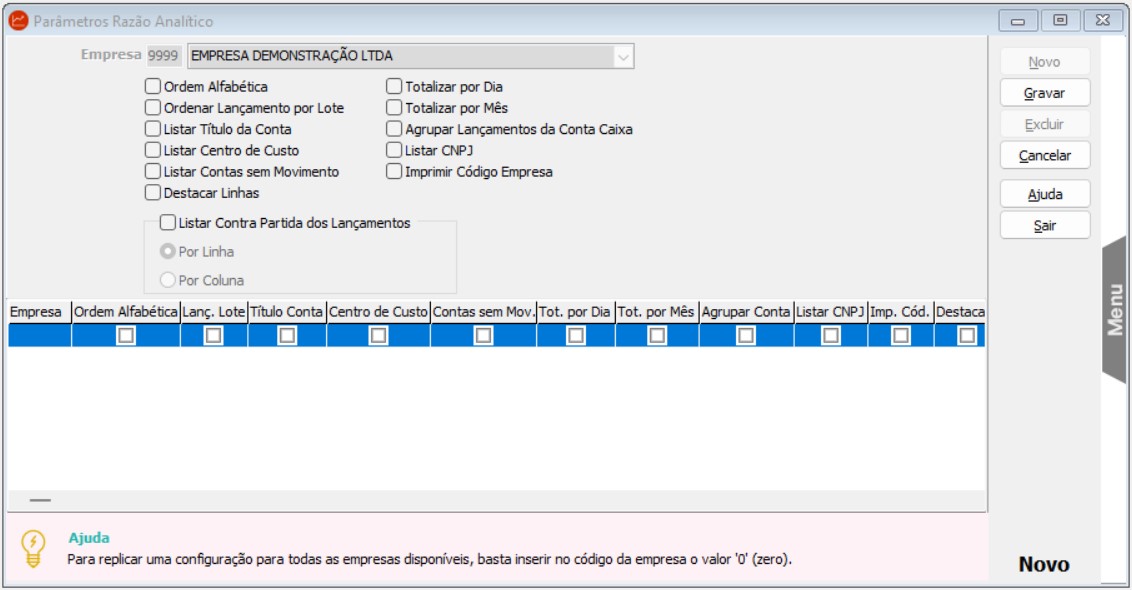Check Listar Contas sem Movimento
The height and width of the screenshot is (590, 1132).
click(152, 172)
